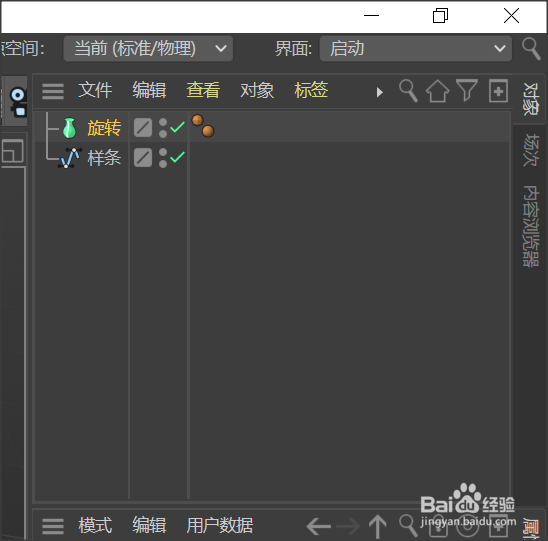Switch to the 场次 side tab
The height and width of the screenshot is (541, 548).
[531, 150]
